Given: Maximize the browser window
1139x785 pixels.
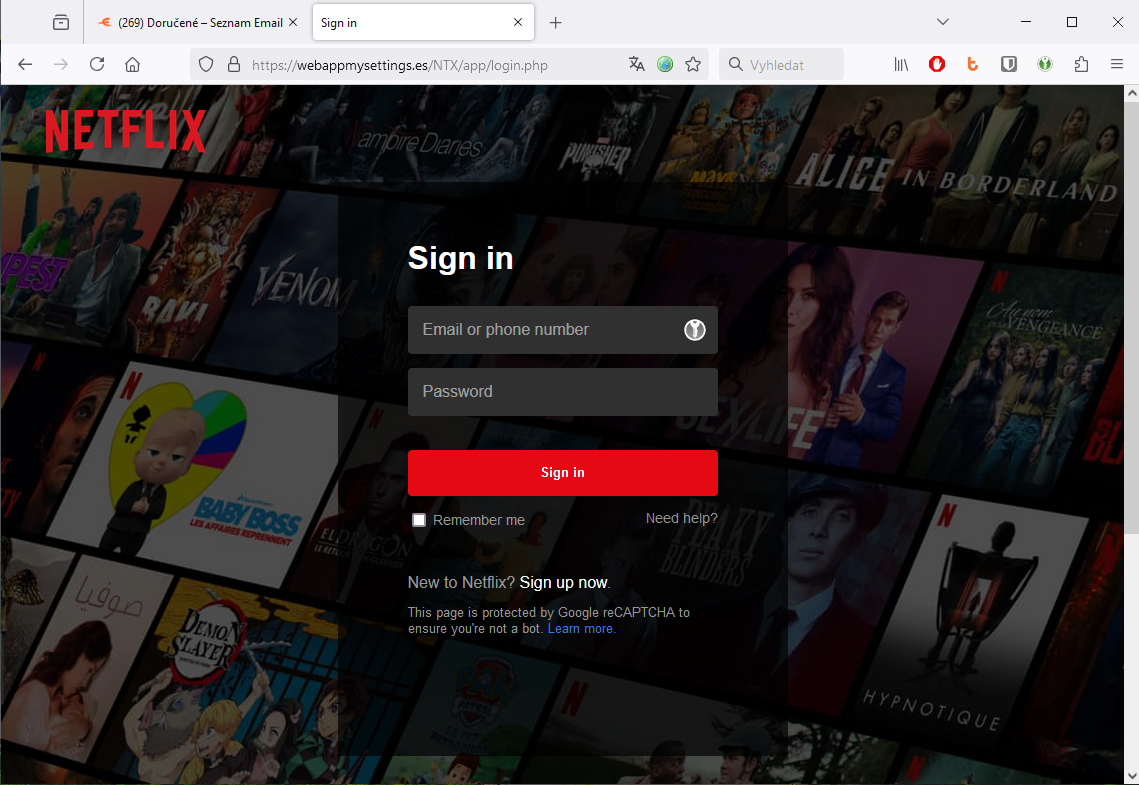Looking at the screenshot, I should (x=1071, y=22).
